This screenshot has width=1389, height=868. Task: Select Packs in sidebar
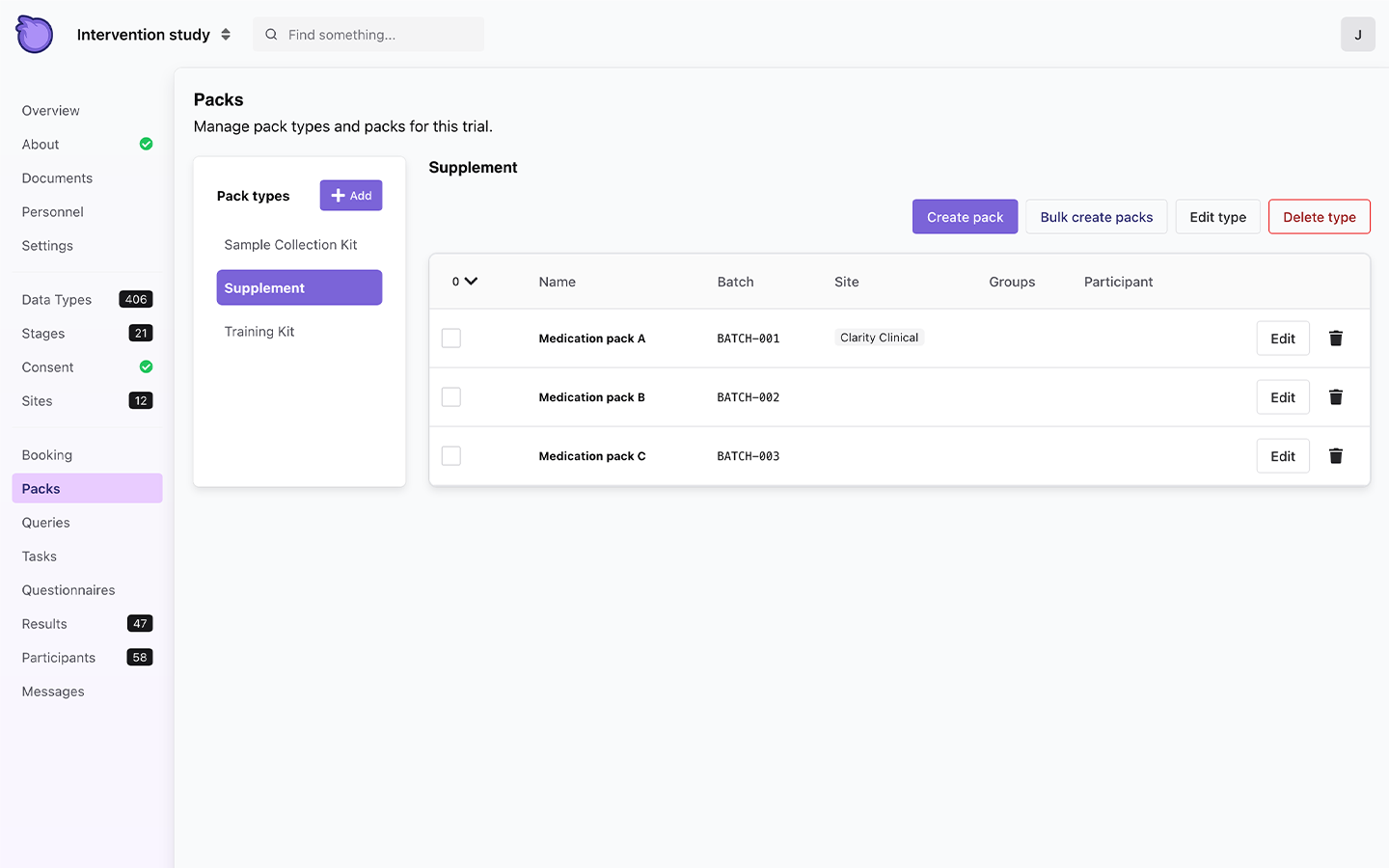click(87, 488)
